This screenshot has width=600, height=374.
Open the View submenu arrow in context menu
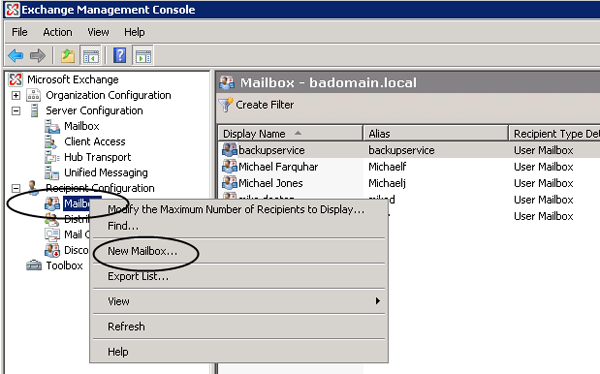tap(378, 301)
